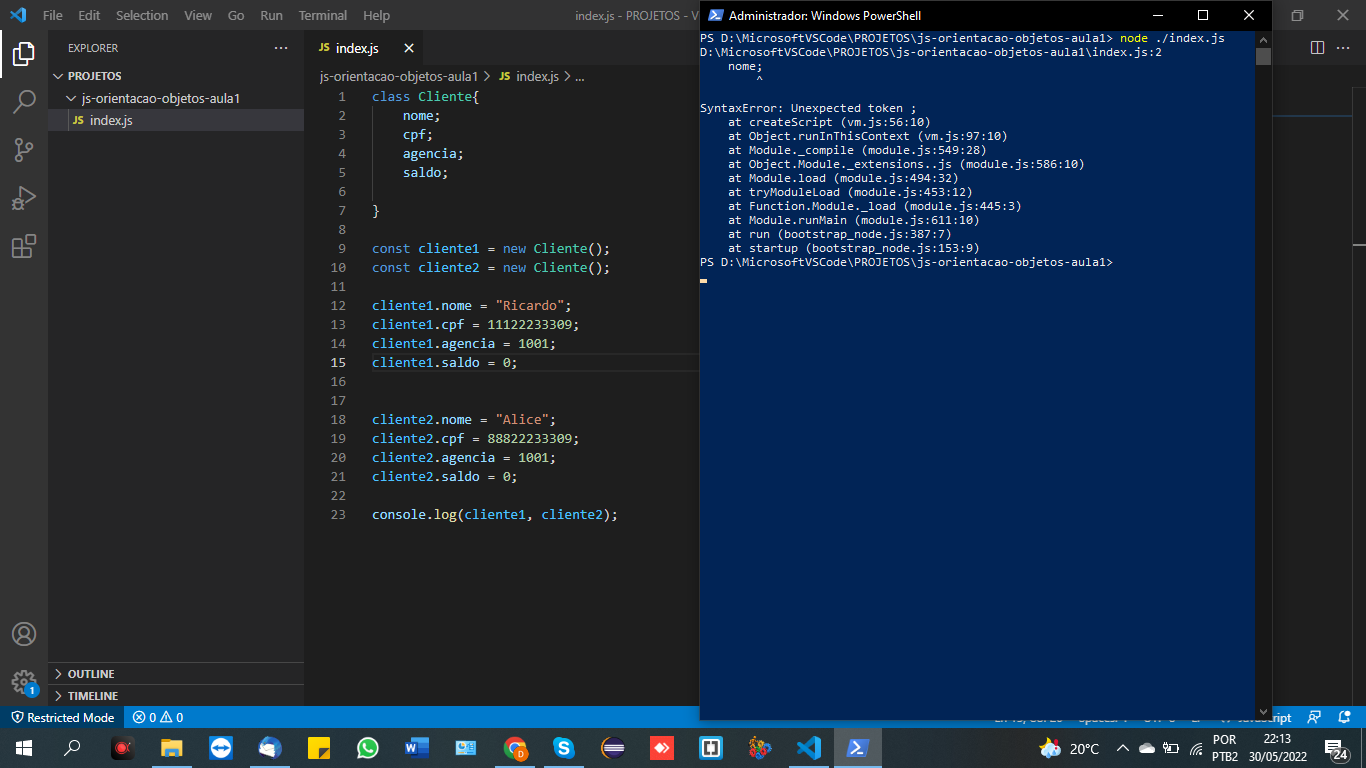Viewport: 1366px width, 768px height.
Task: Open the View menu
Action: [x=198, y=15]
